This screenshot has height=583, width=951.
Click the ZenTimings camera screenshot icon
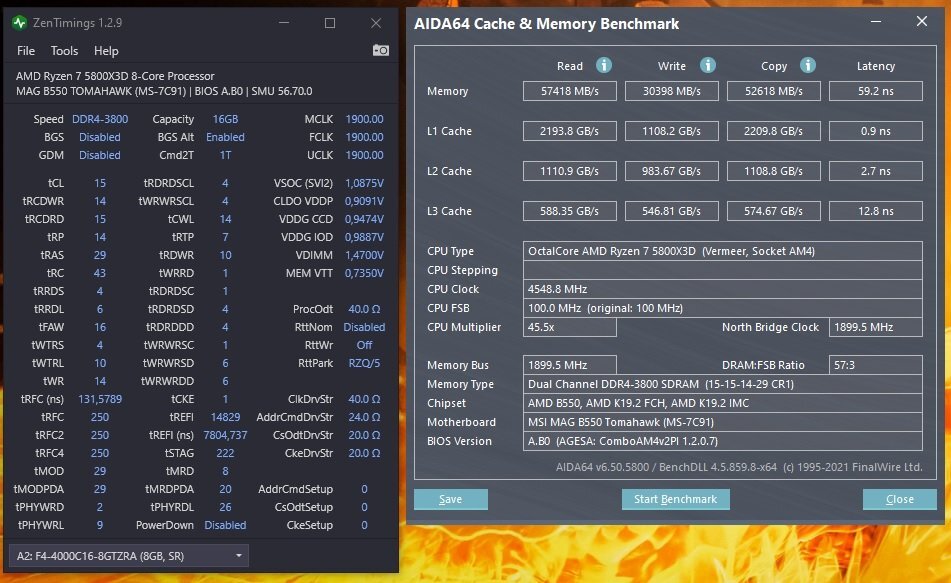tap(380, 50)
